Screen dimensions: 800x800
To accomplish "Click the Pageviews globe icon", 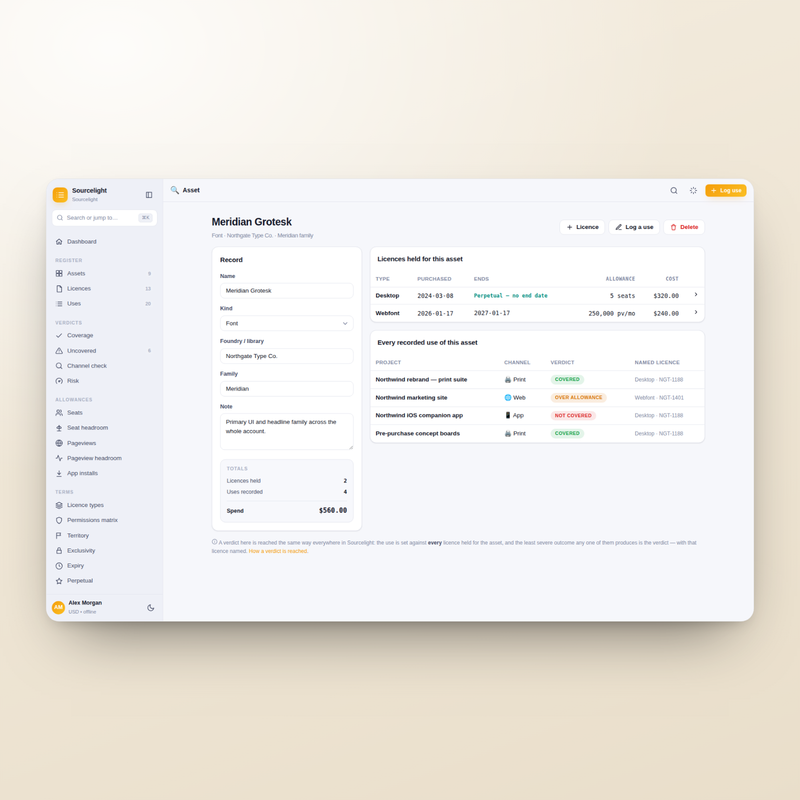I will [x=59, y=443].
